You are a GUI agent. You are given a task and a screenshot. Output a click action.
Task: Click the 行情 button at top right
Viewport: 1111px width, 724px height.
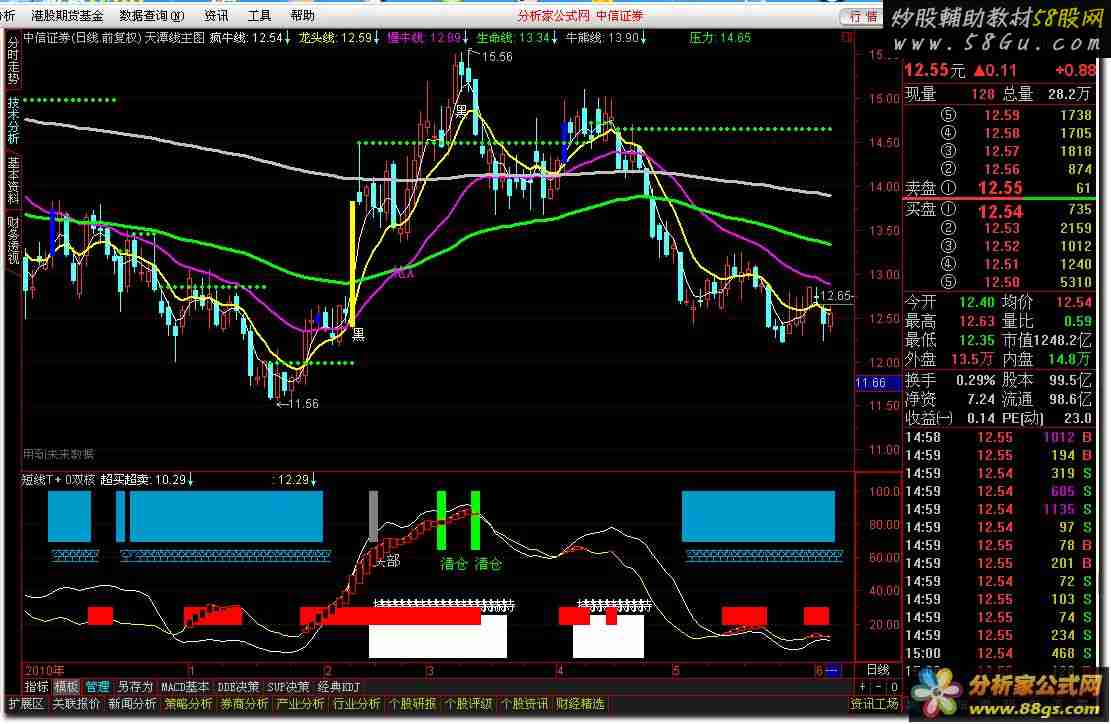[862, 16]
